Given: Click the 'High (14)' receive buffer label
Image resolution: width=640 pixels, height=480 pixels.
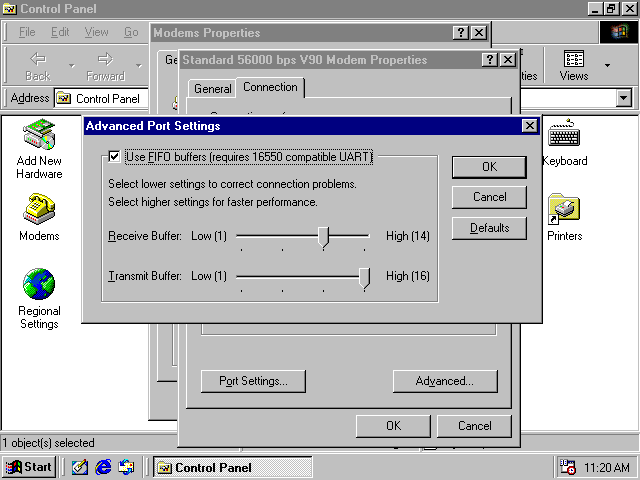Looking at the screenshot, I should [408, 236].
